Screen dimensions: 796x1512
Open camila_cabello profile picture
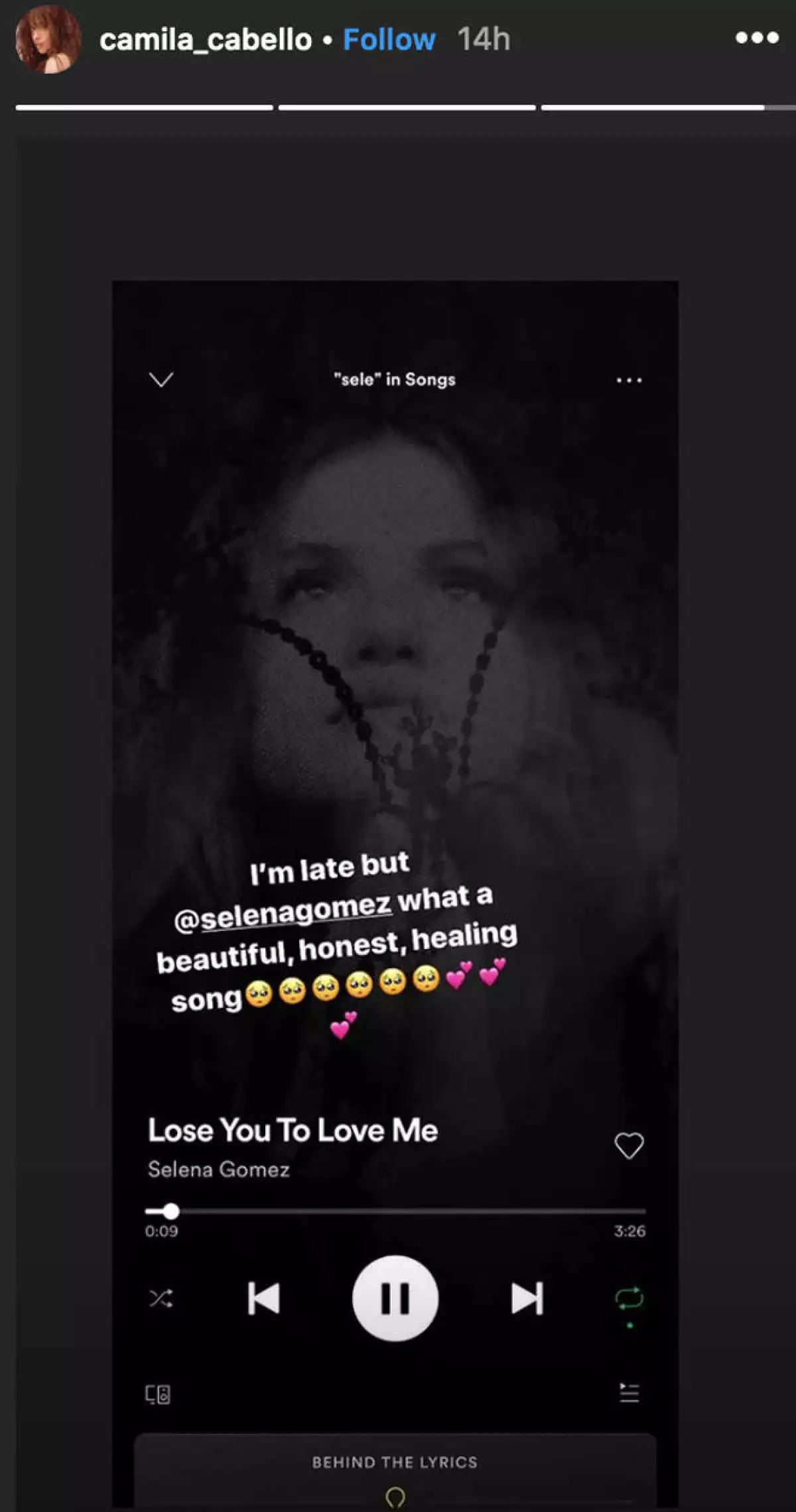[x=48, y=40]
